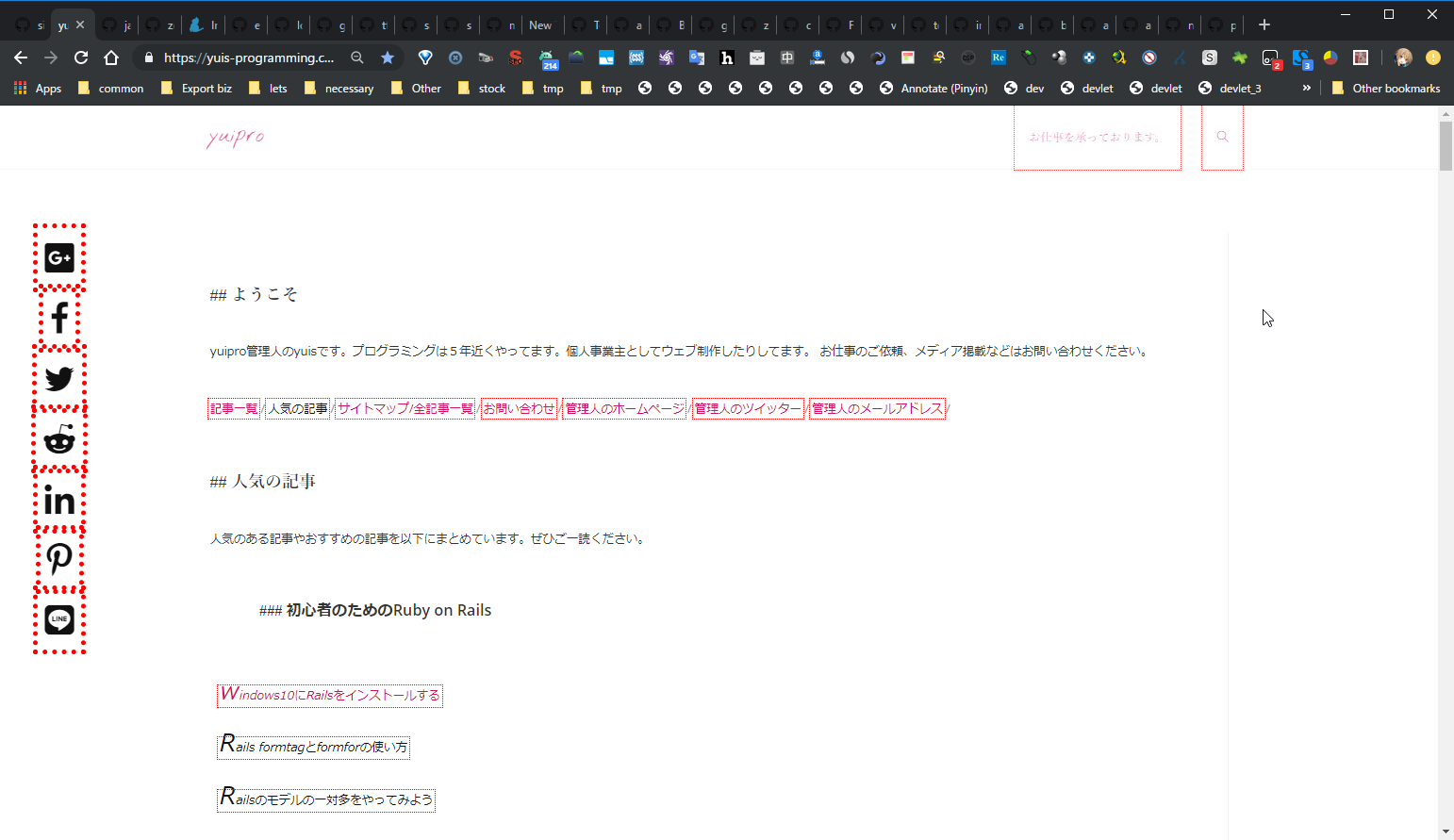Share on Twitter using bird icon

click(59, 378)
